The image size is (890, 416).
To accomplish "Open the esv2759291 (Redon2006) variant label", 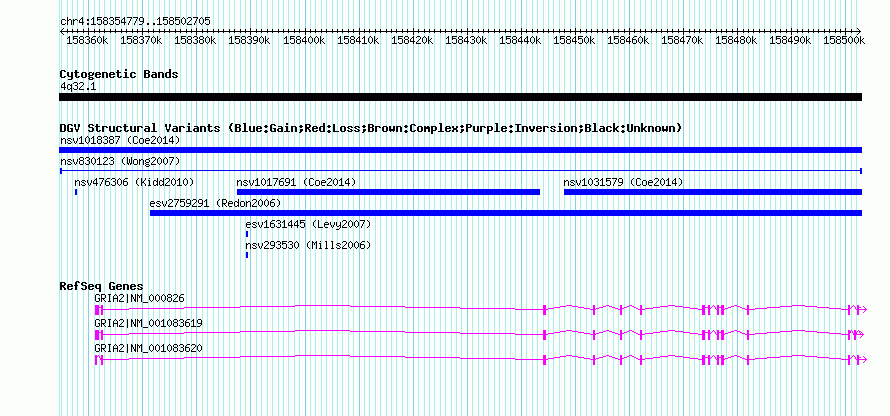I will point(215,204).
